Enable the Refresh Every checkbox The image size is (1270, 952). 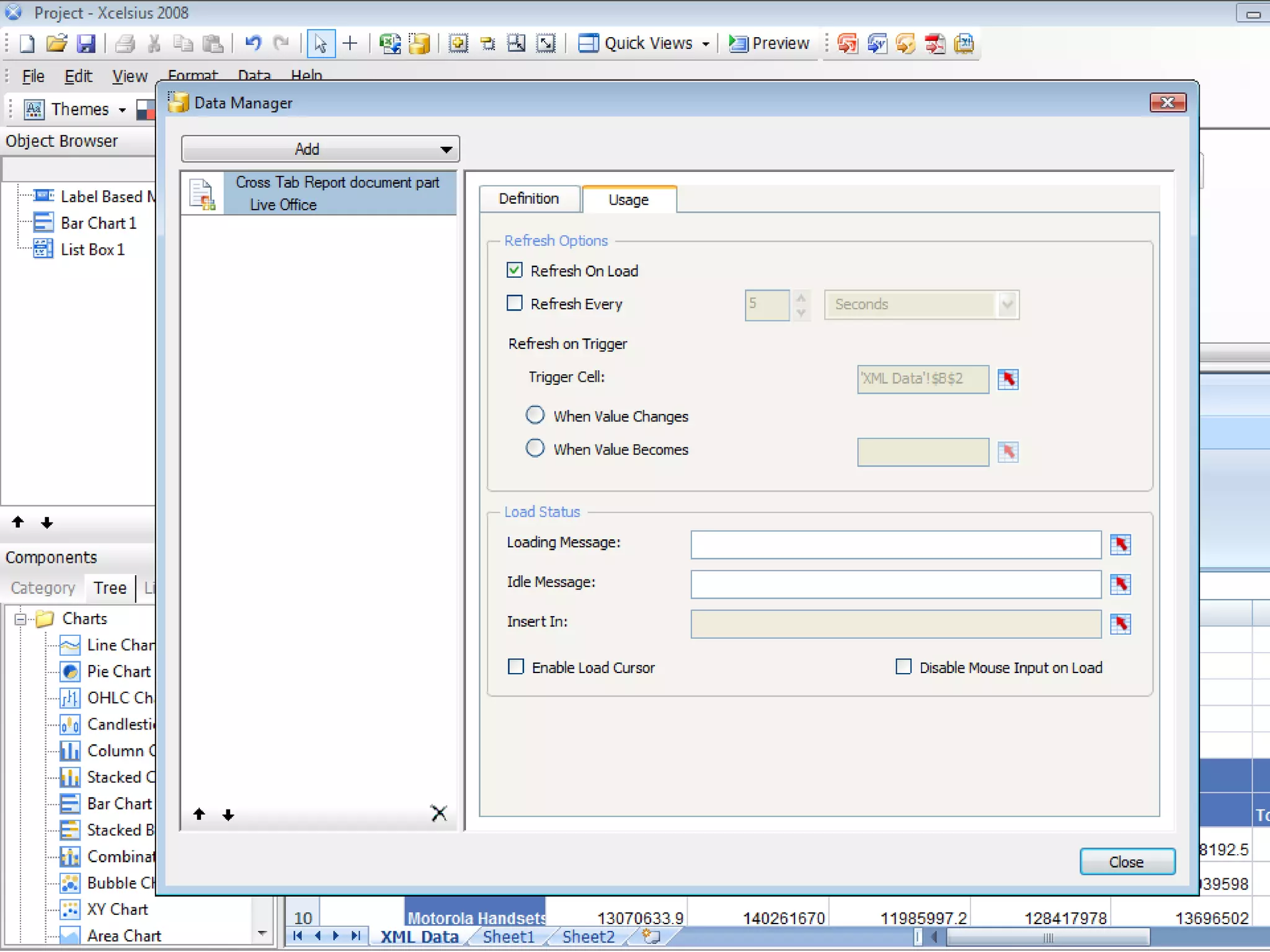(x=515, y=303)
